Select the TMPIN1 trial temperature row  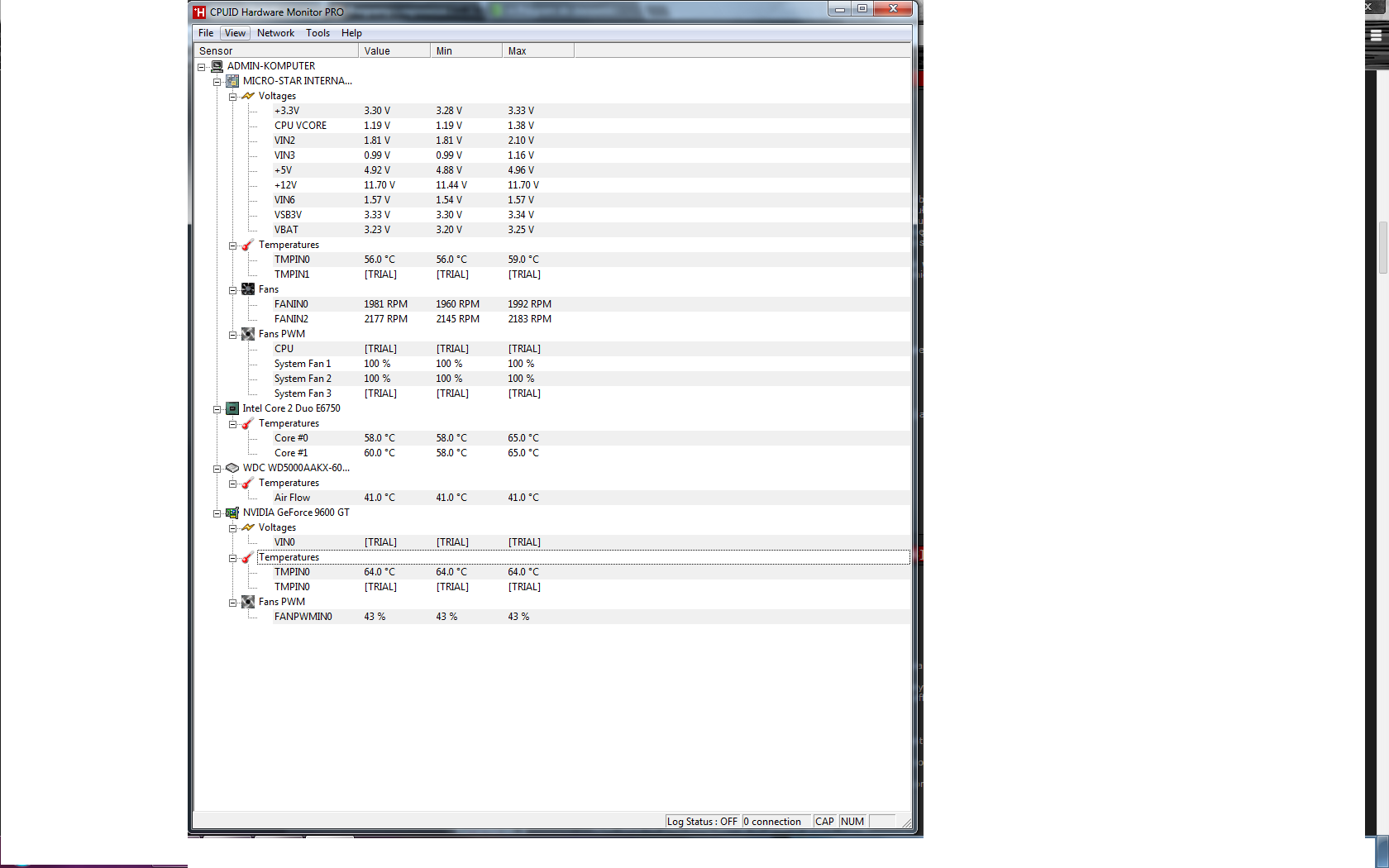click(591, 274)
